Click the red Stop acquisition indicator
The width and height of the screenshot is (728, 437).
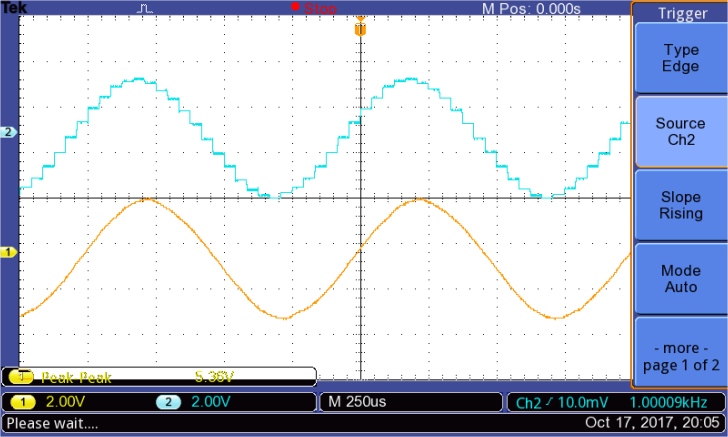pyautogui.click(x=314, y=8)
